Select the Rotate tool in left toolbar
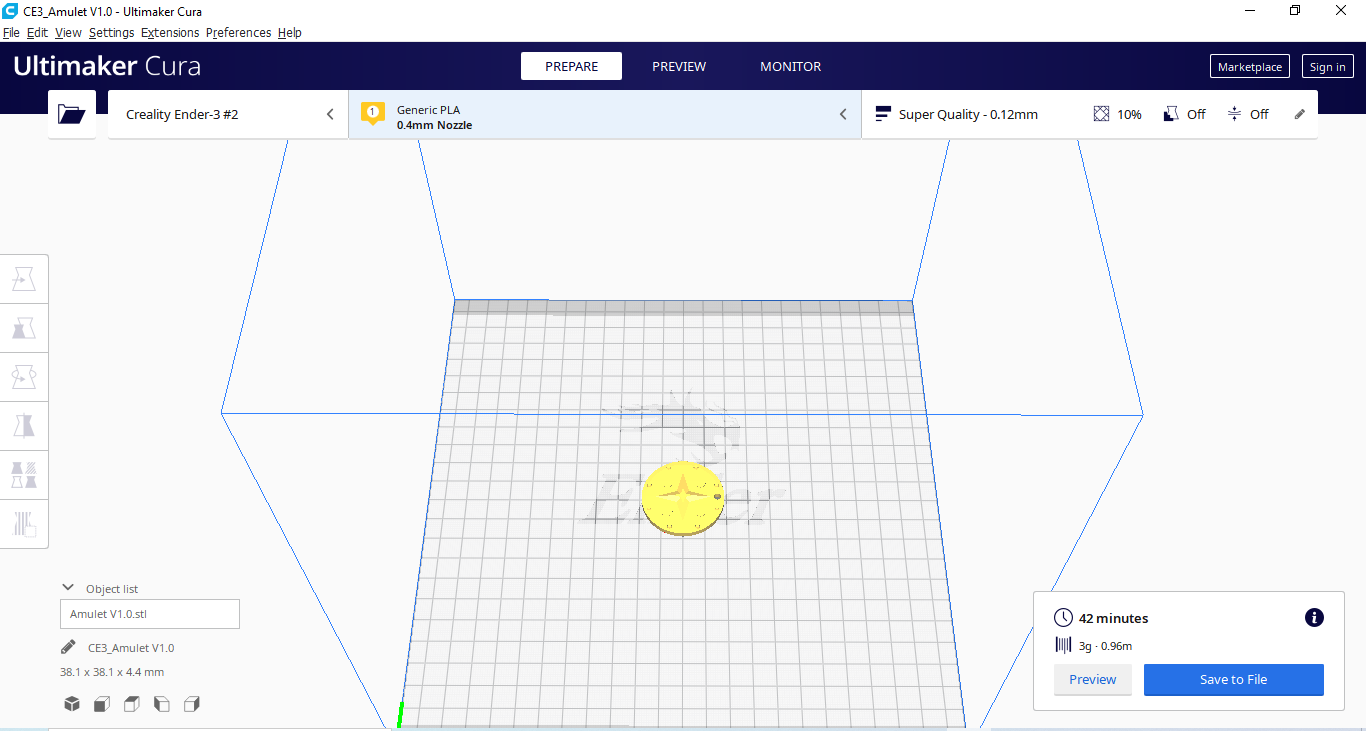The width and height of the screenshot is (1366, 731). 24,377
